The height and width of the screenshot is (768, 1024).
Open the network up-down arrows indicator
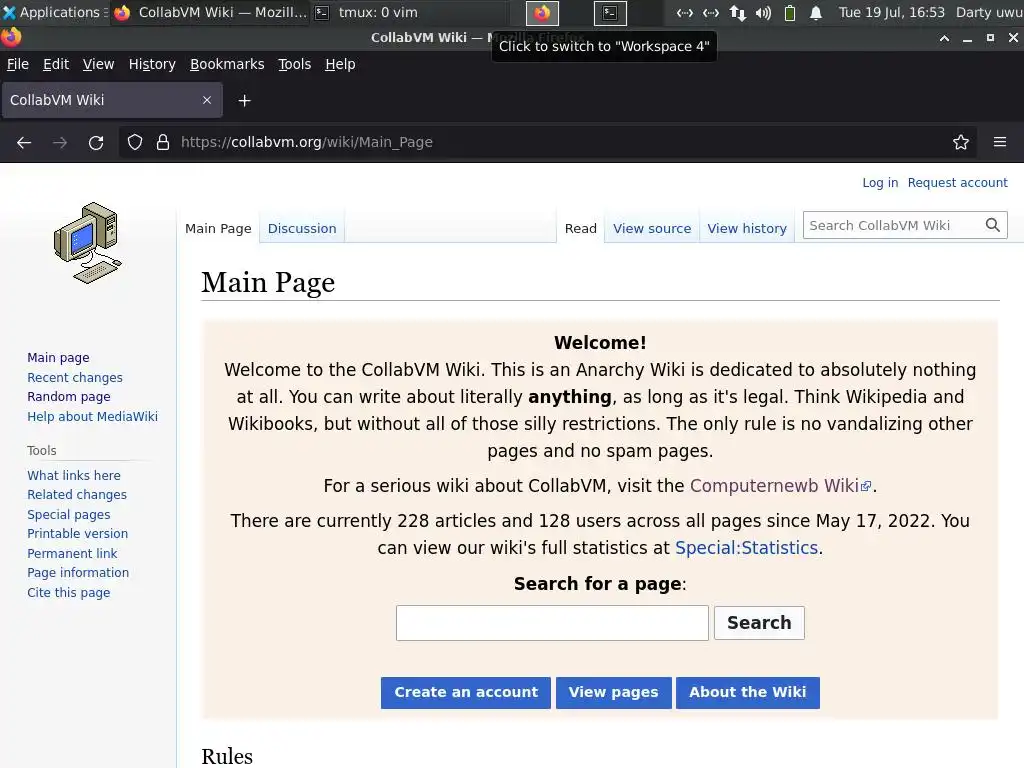click(738, 12)
